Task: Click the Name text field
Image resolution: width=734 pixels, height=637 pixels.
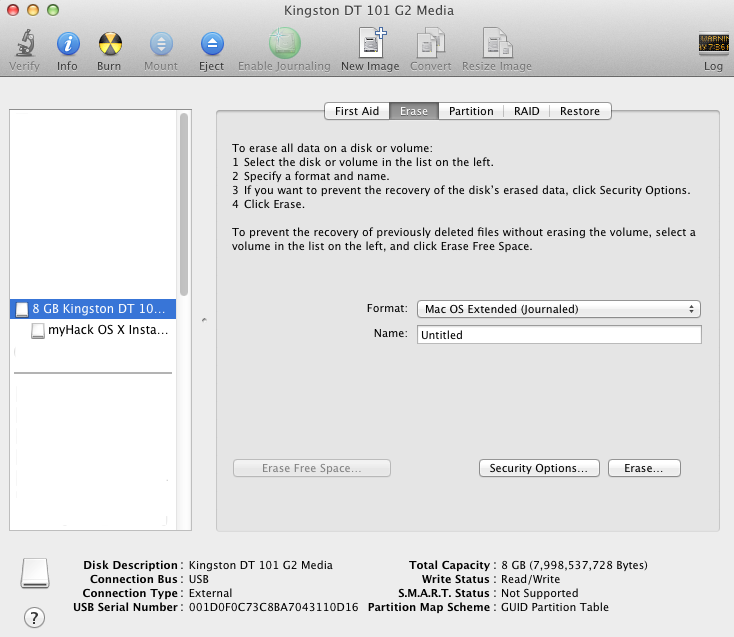Action: click(559, 335)
